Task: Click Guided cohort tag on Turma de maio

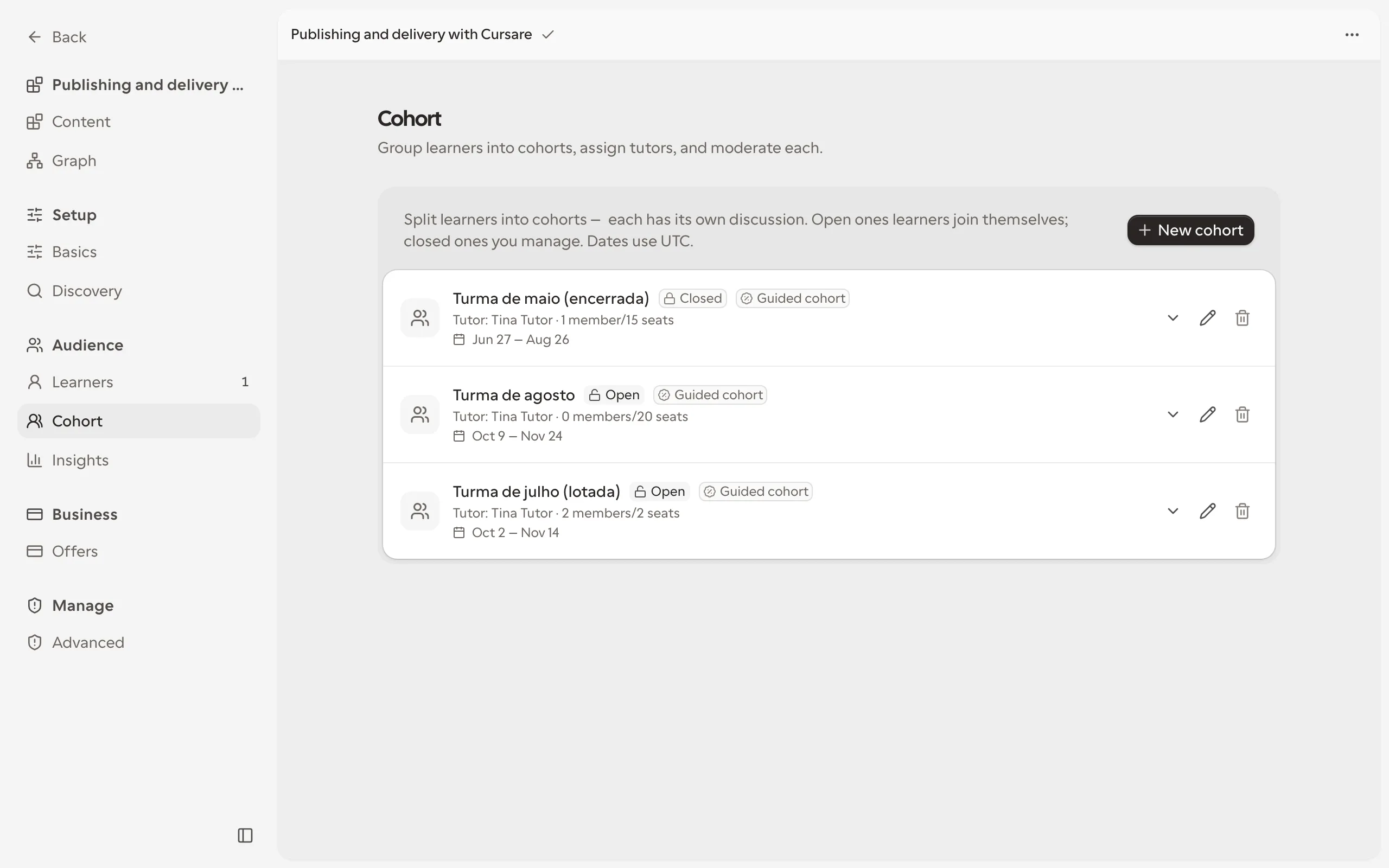Action: click(x=793, y=298)
